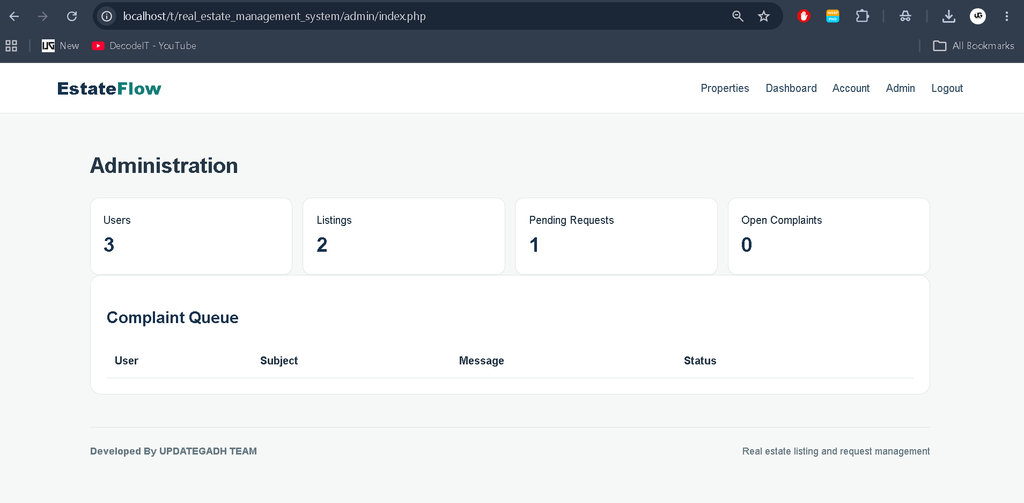This screenshot has width=1024, height=503.
Task: Click the EstateFlow logo
Action: click(109, 88)
